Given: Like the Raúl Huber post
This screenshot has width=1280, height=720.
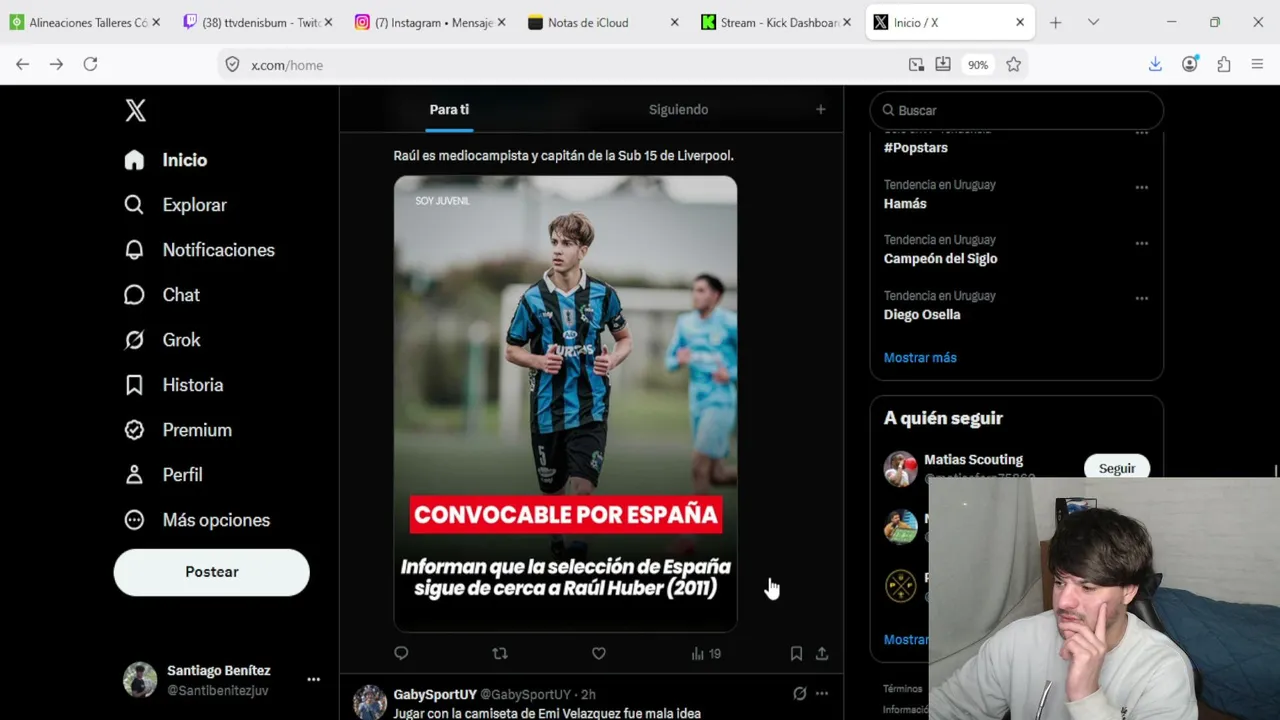Looking at the screenshot, I should pos(599,653).
